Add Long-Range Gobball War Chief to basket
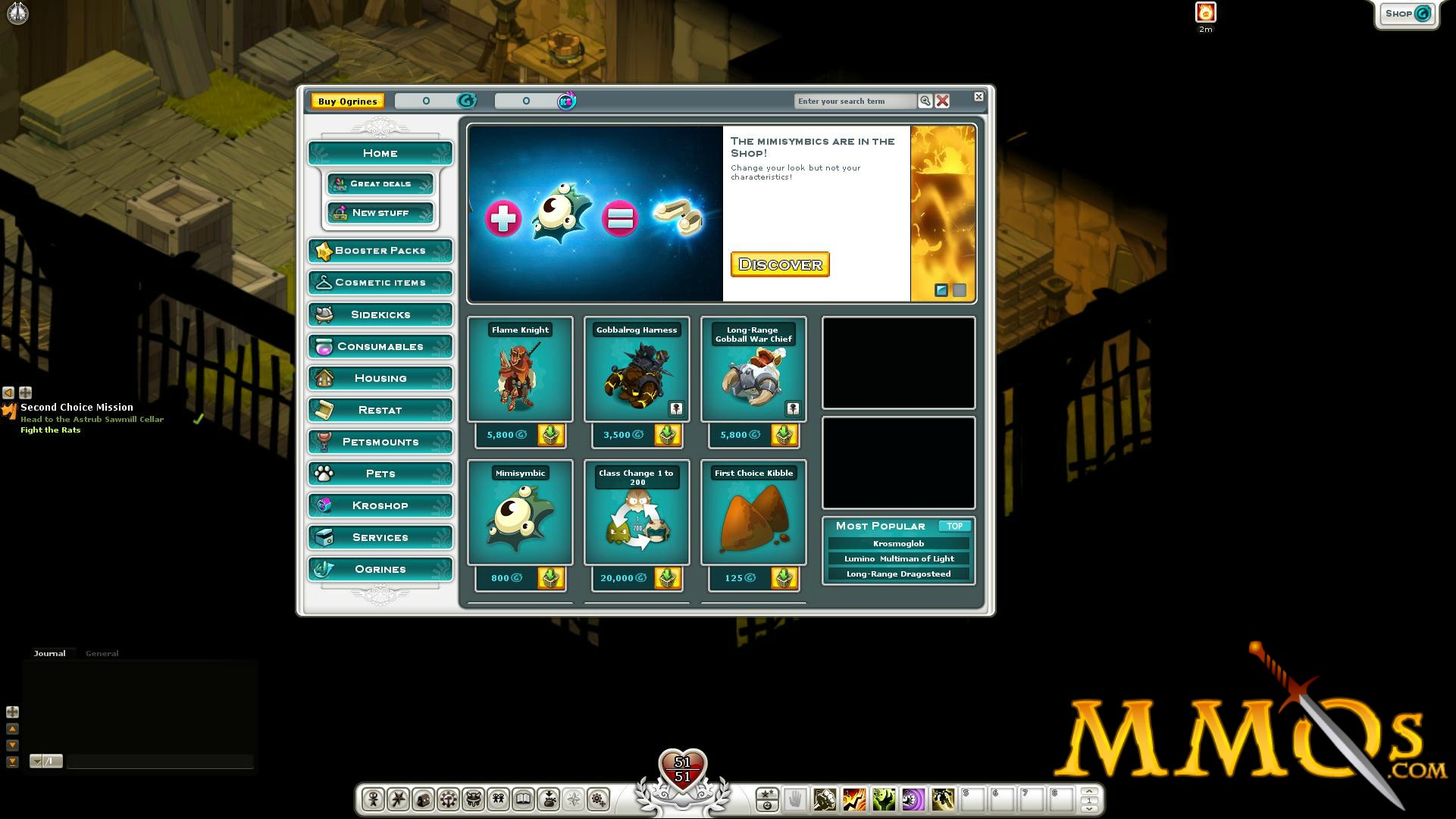Viewport: 1456px width, 819px height. click(x=784, y=435)
